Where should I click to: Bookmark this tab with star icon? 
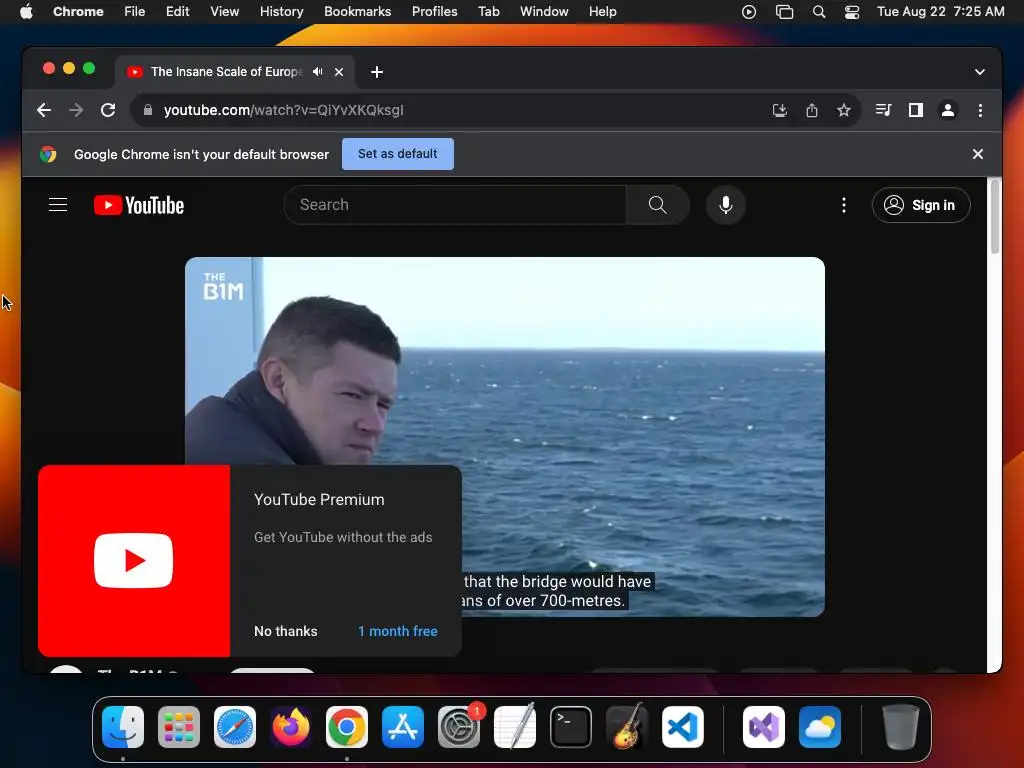(x=844, y=110)
